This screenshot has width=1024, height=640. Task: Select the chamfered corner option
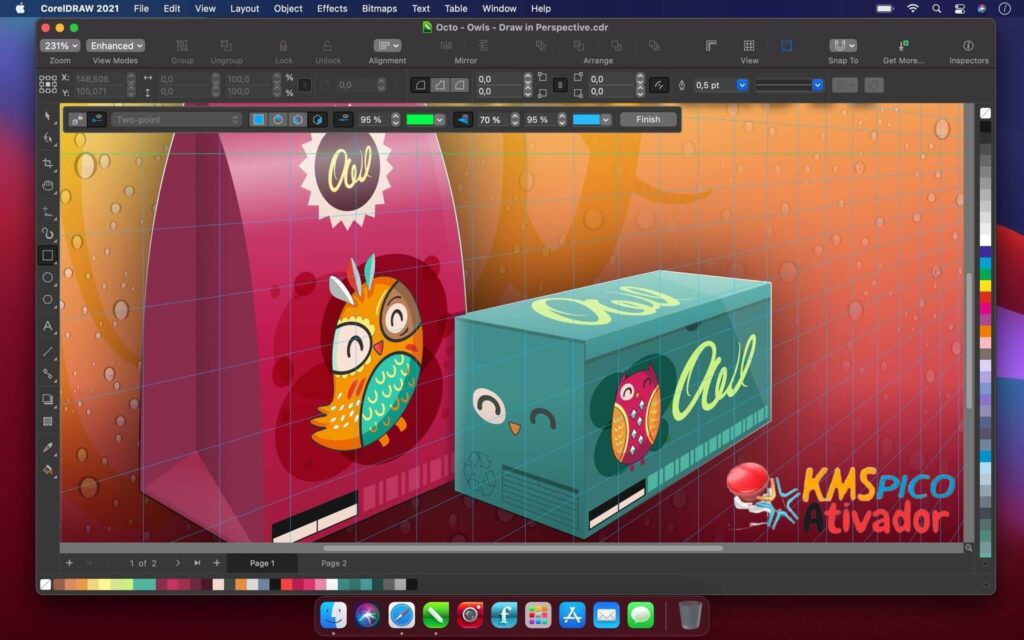click(460, 85)
